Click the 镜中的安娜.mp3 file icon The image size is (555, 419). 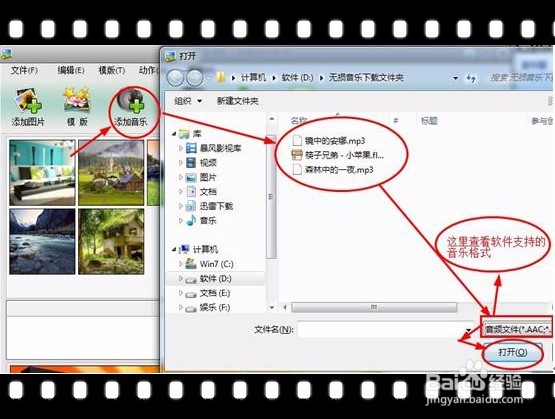point(297,141)
